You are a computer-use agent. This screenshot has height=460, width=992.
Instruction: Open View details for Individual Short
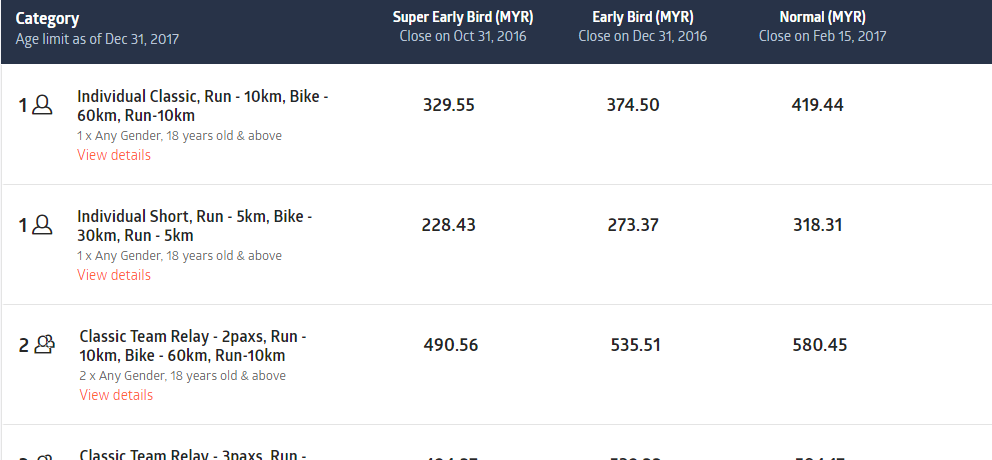point(114,275)
